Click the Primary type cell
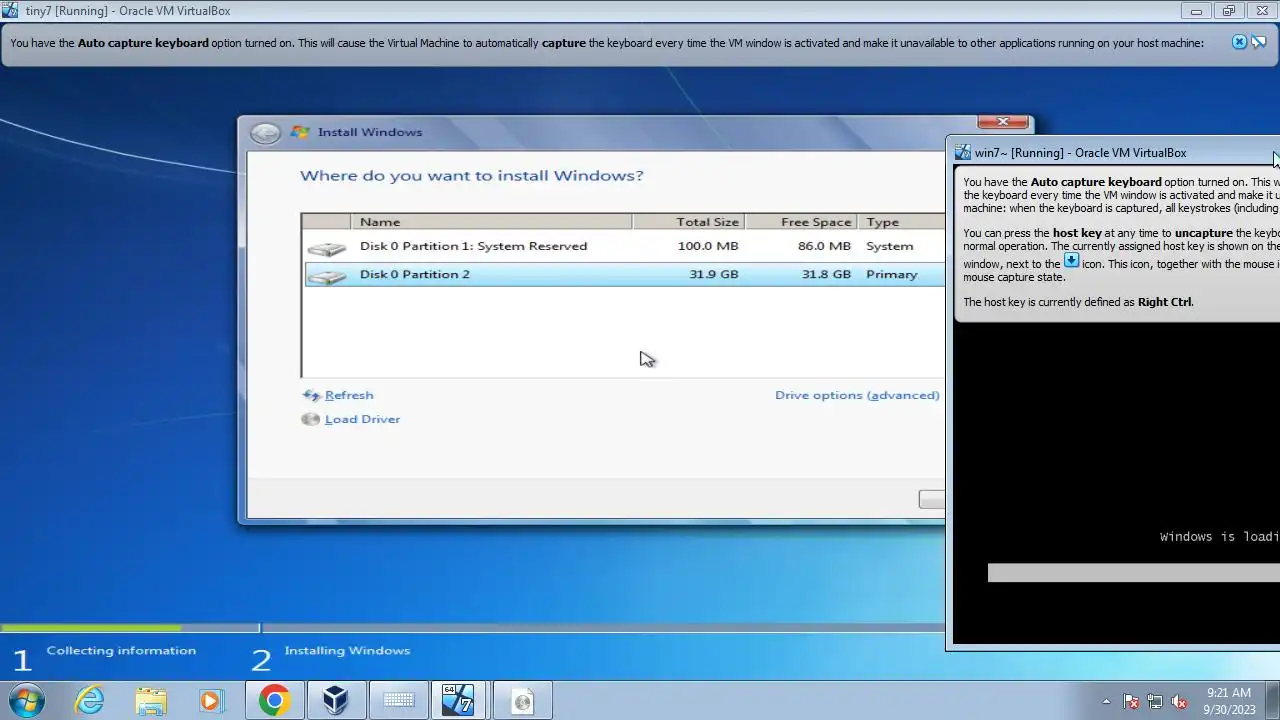This screenshot has height=720, width=1280. coord(891,274)
